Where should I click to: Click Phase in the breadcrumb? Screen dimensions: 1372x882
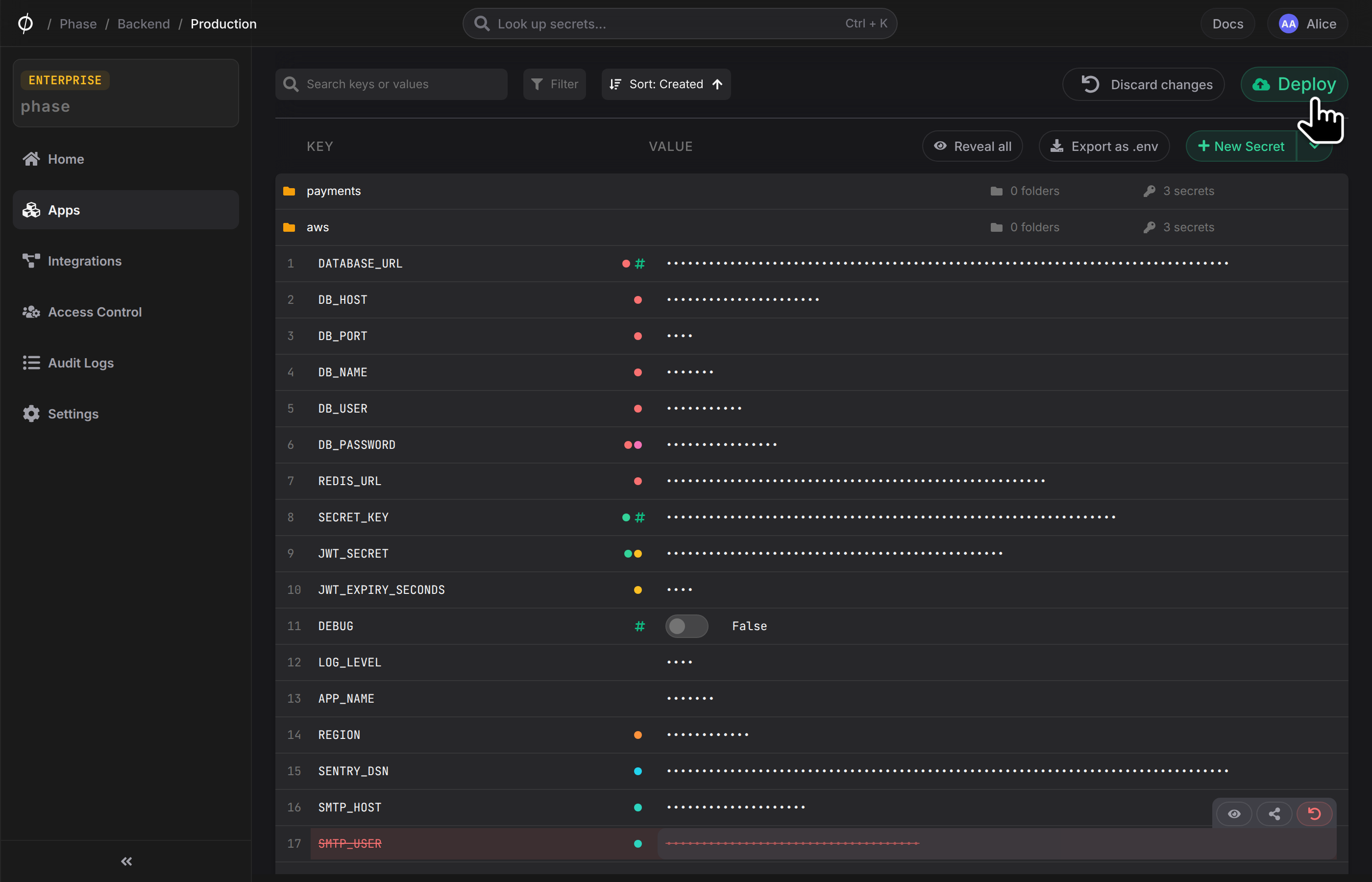tap(78, 24)
